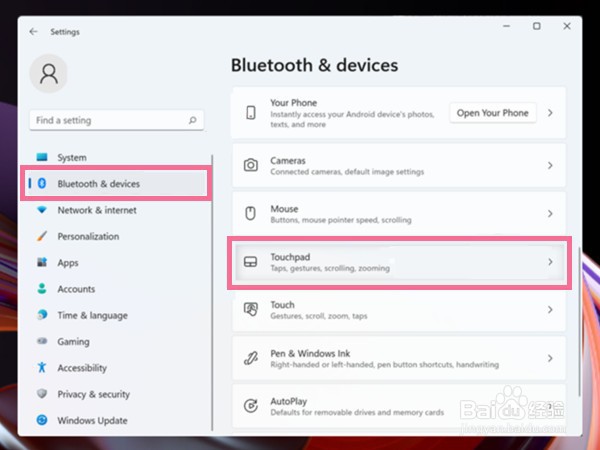Click the Touchpad icon

(x=251, y=262)
